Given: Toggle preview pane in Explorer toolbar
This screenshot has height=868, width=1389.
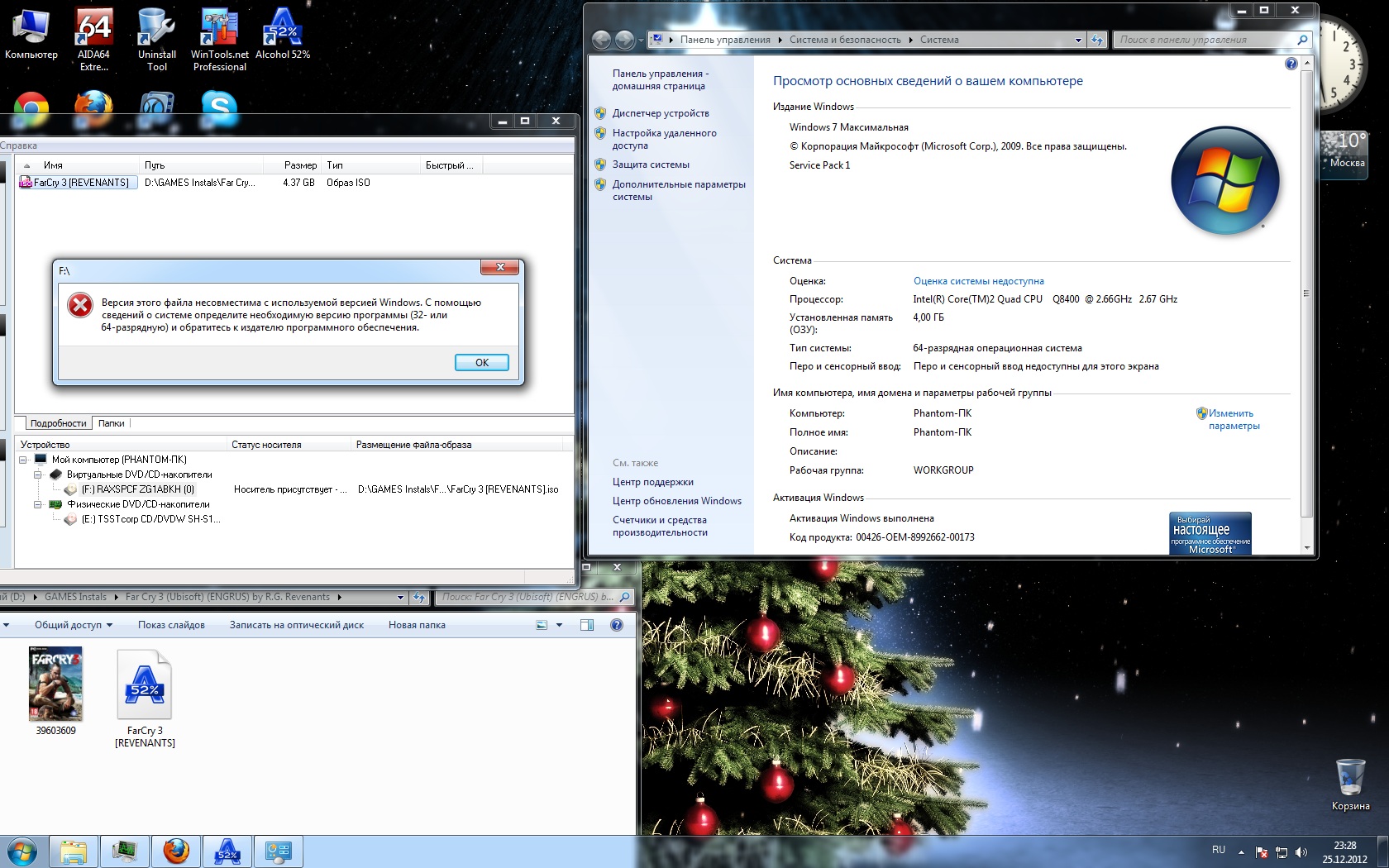Looking at the screenshot, I should [587, 625].
